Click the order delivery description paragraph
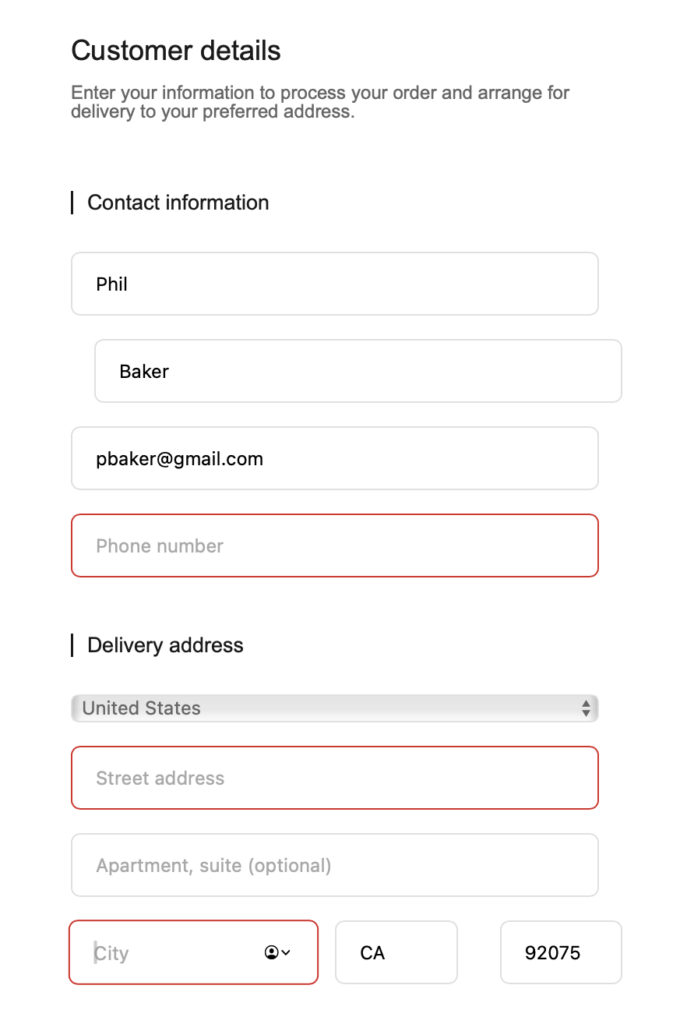687x1024 pixels. 320,102
